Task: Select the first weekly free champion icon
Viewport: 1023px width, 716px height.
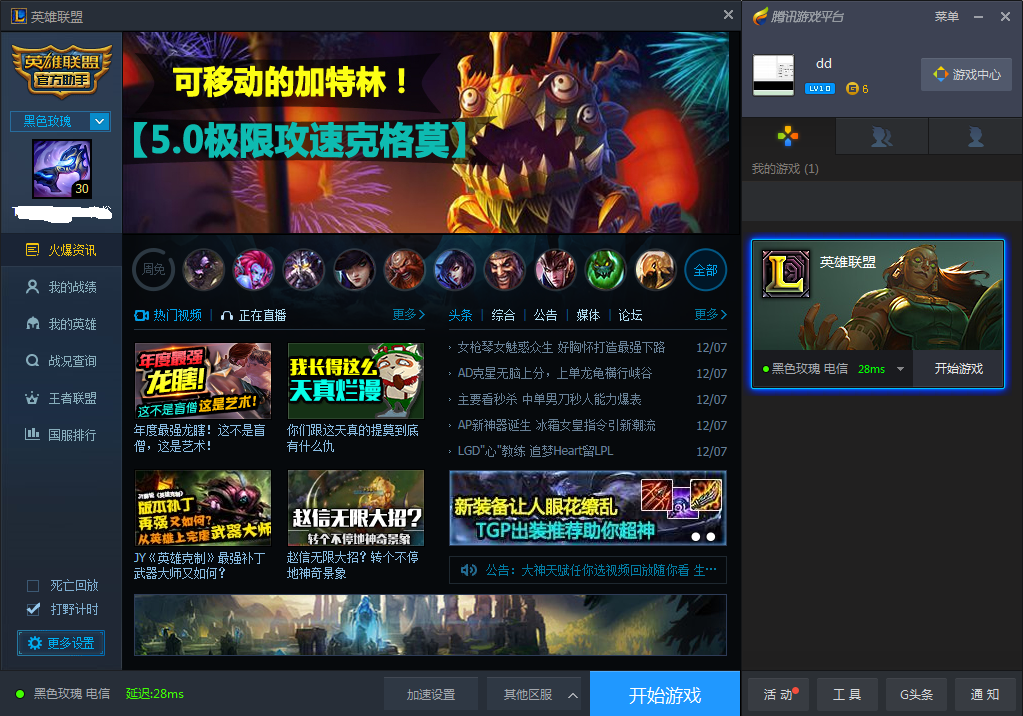Action: (x=204, y=269)
